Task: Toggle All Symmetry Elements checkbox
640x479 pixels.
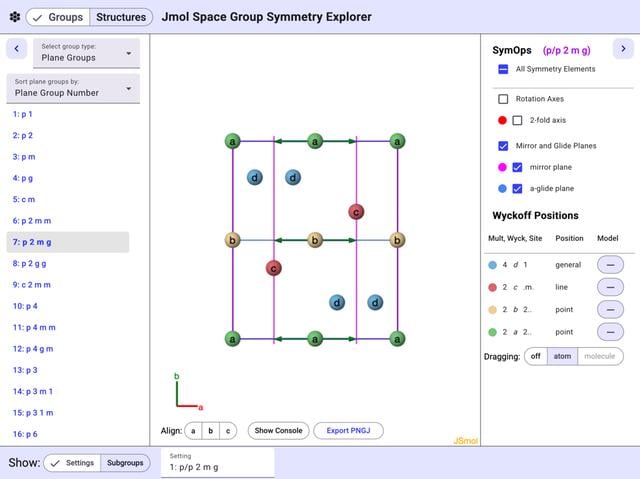Action: 503,69
